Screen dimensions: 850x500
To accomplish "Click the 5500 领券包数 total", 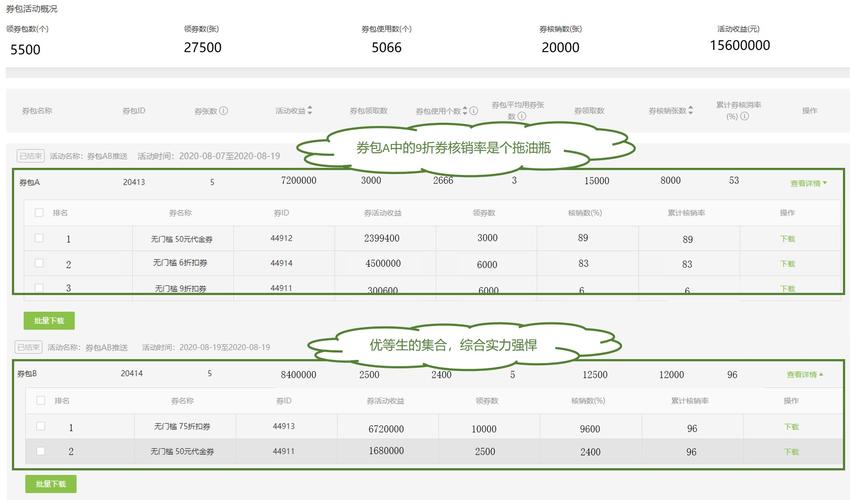I will coord(25,50).
